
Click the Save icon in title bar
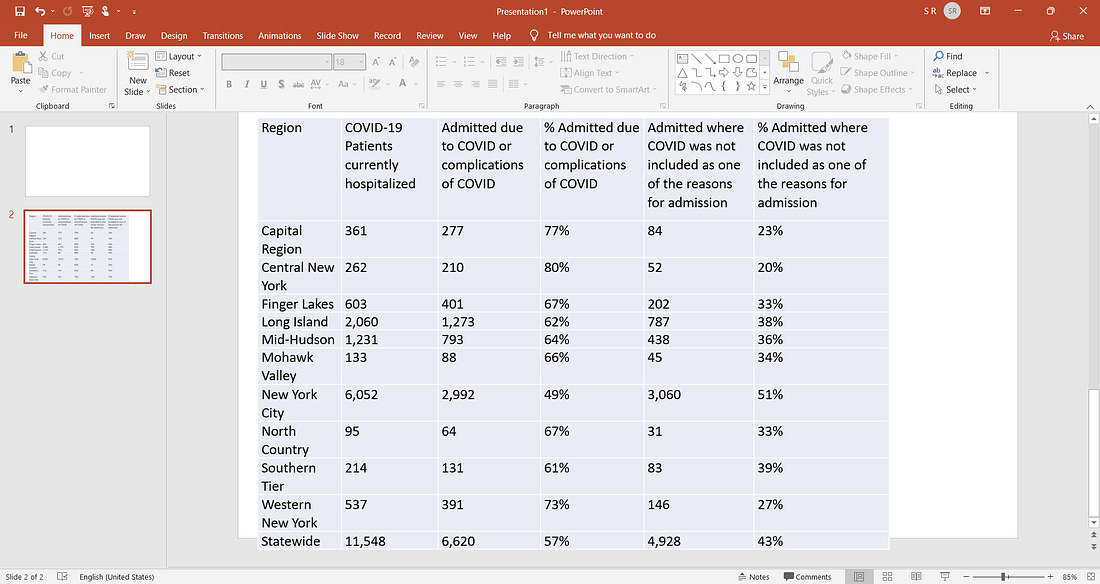20,11
